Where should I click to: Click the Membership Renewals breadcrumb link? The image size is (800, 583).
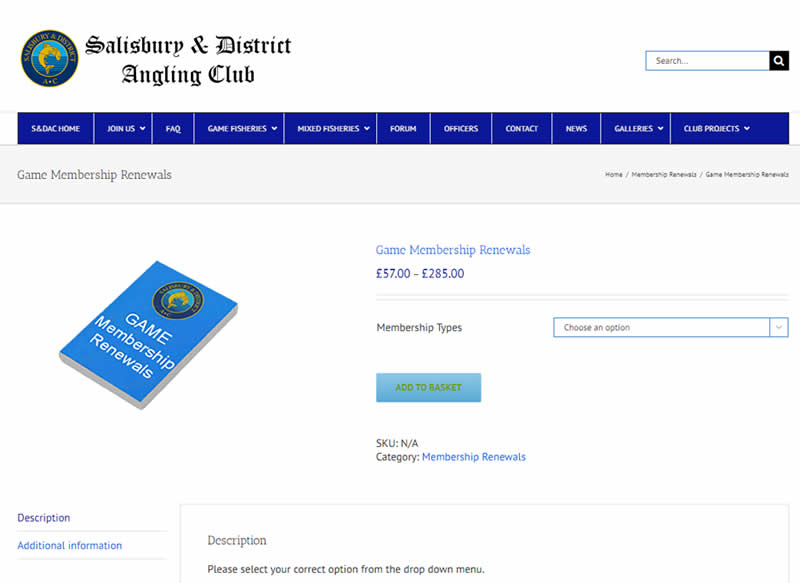click(664, 174)
